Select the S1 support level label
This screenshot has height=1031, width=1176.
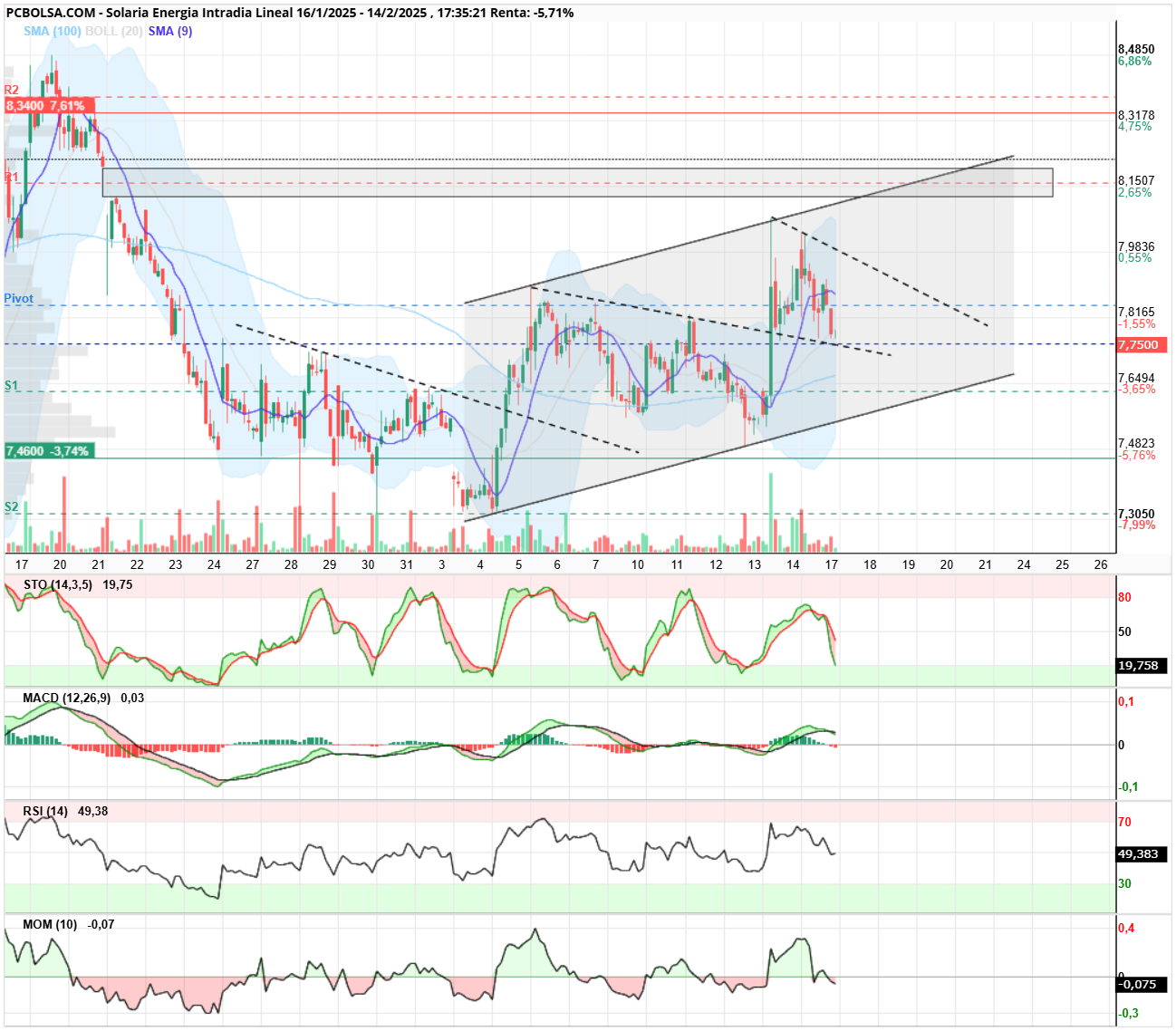pyautogui.click(x=11, y=385)
